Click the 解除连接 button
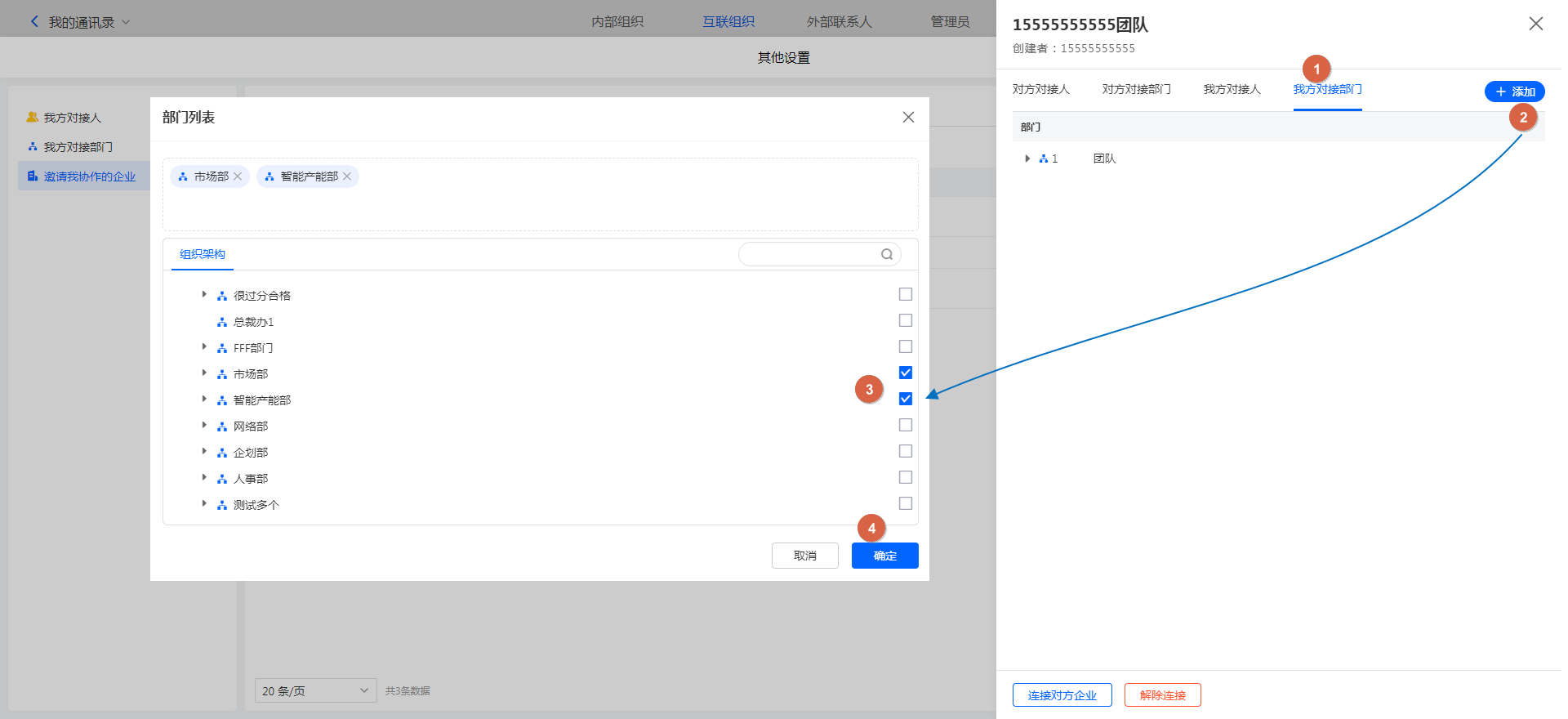The image size is (1568, 719). click(1162, 695)
